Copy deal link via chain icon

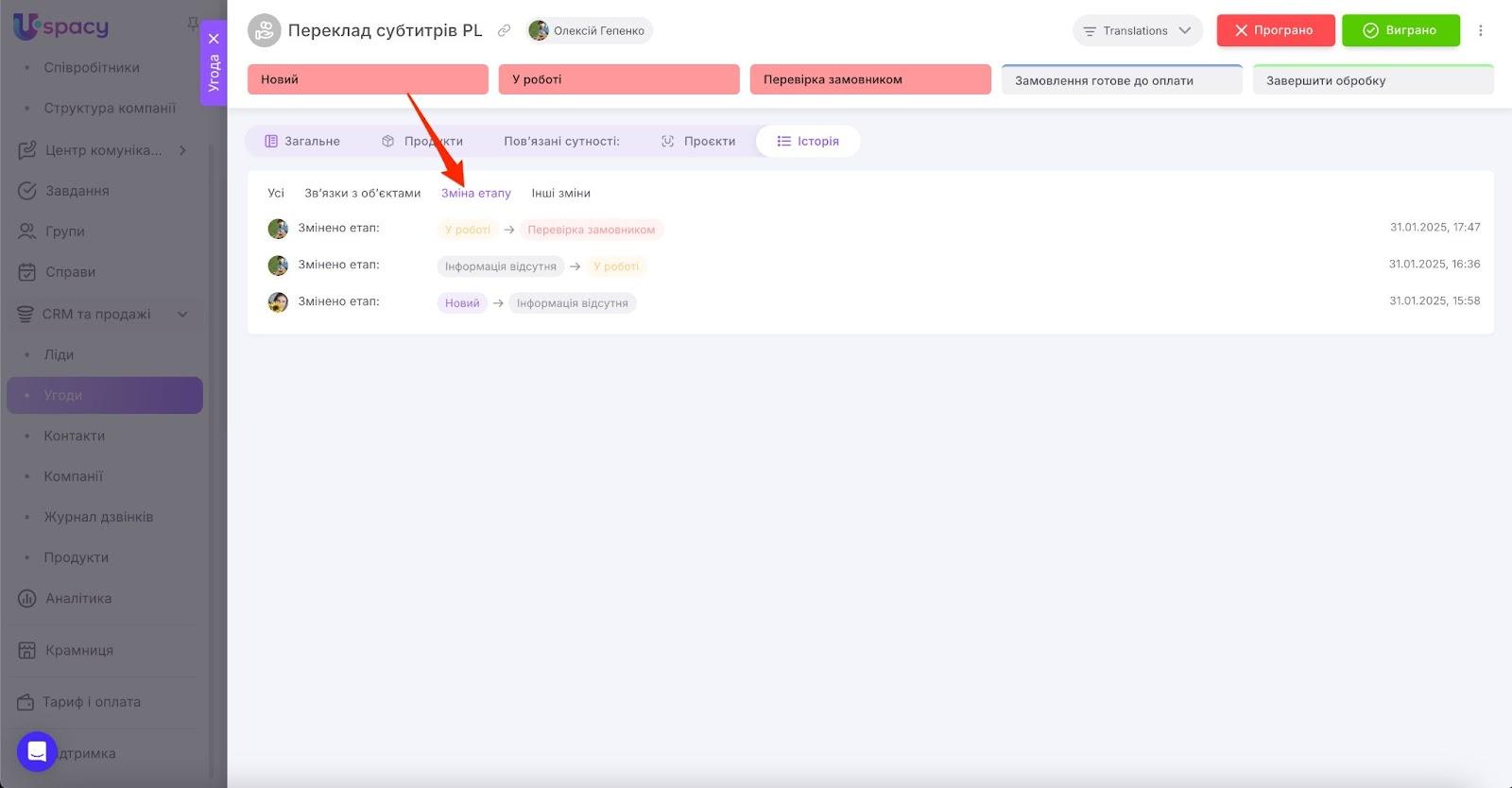pos(505,30)
